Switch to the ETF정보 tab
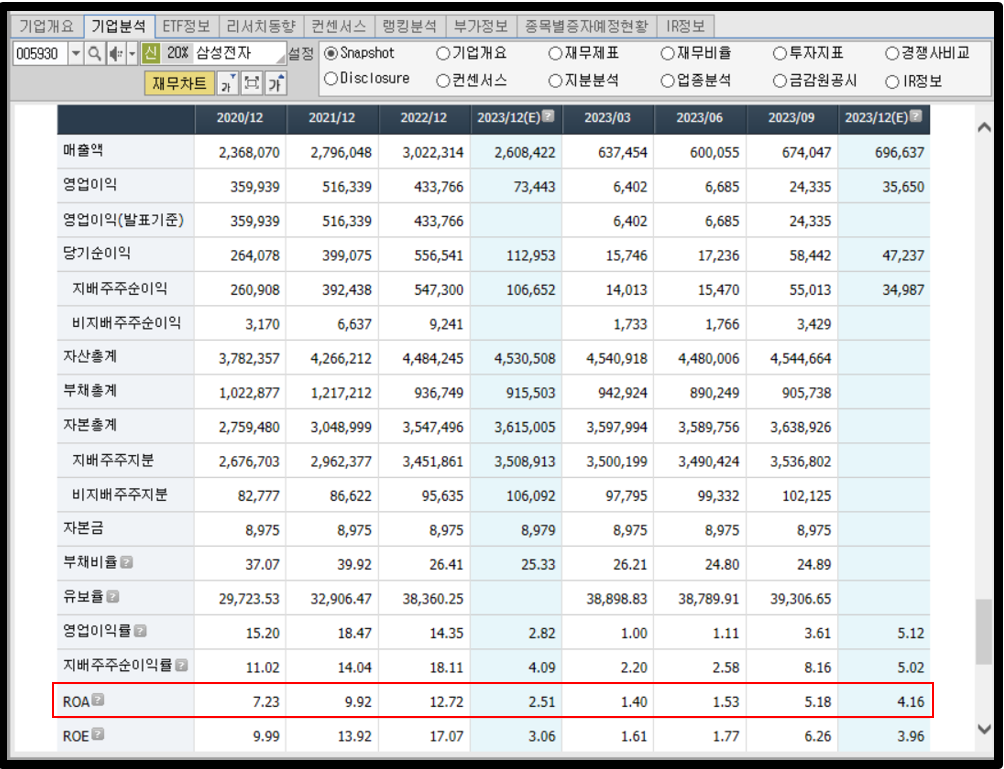Viewport: 1004px width, 769px height. [x=186, y=26]
